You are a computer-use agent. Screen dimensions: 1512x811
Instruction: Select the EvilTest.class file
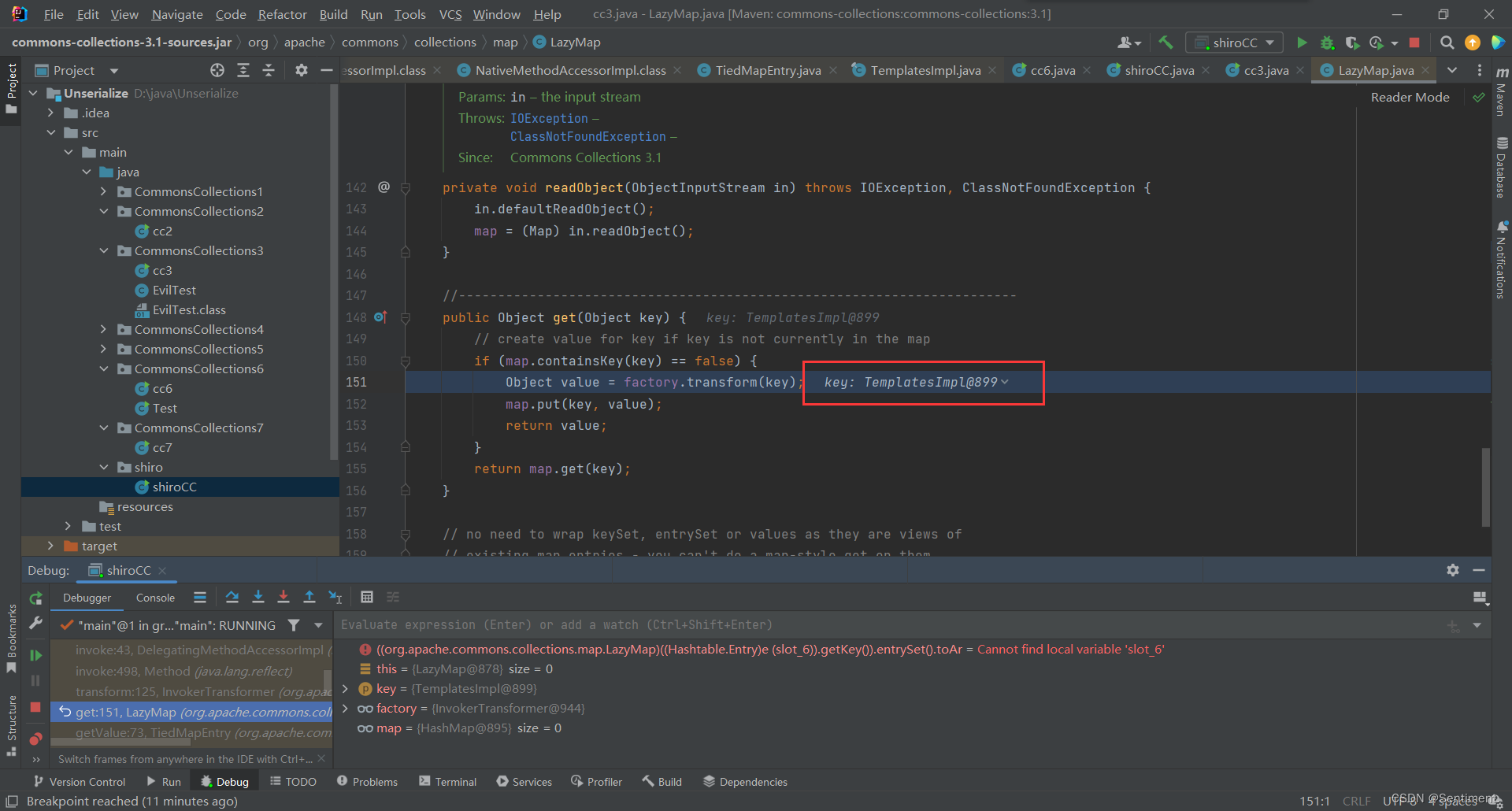pos(188,309)
